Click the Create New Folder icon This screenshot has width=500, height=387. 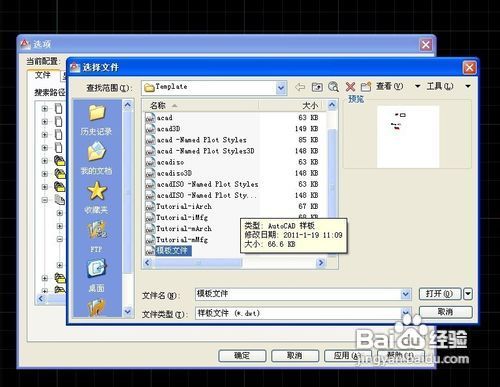(366, 87)
